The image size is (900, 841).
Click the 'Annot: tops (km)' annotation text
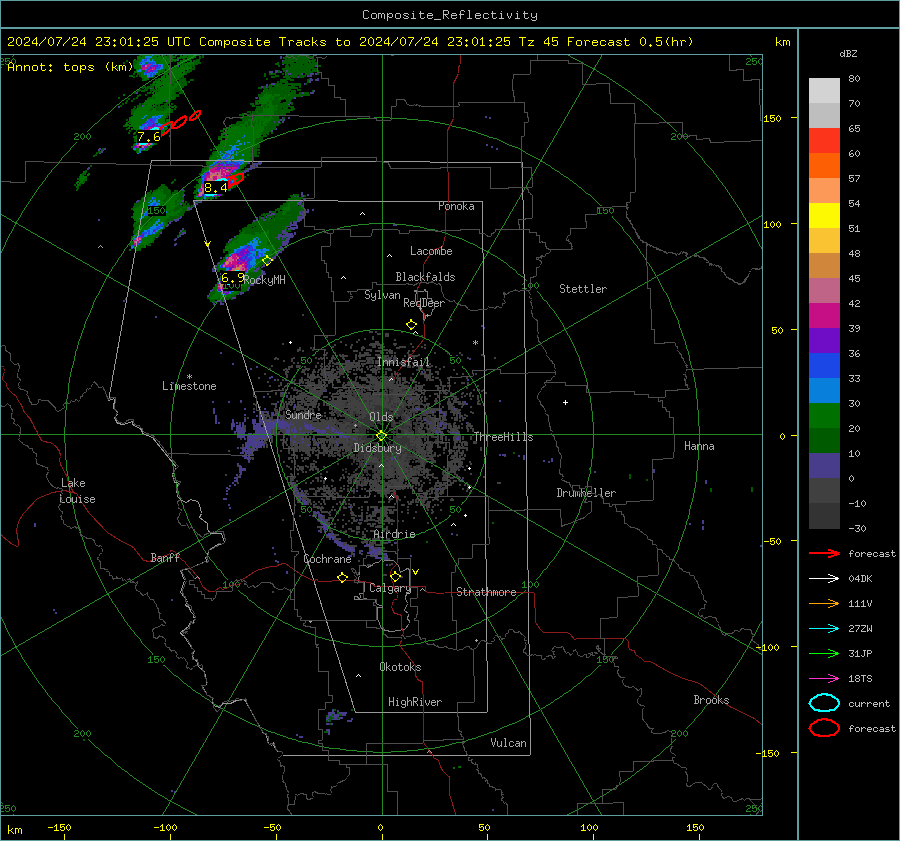[70, 67]
